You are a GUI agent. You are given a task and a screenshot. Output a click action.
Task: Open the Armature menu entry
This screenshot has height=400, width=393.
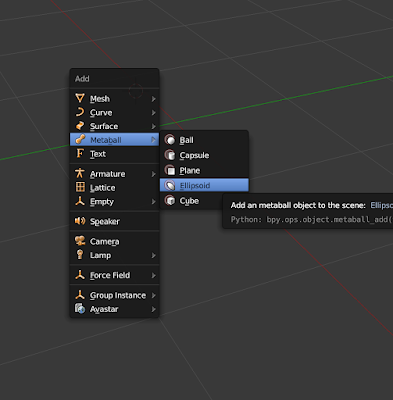pyautogui.click(x=114, y=174)
